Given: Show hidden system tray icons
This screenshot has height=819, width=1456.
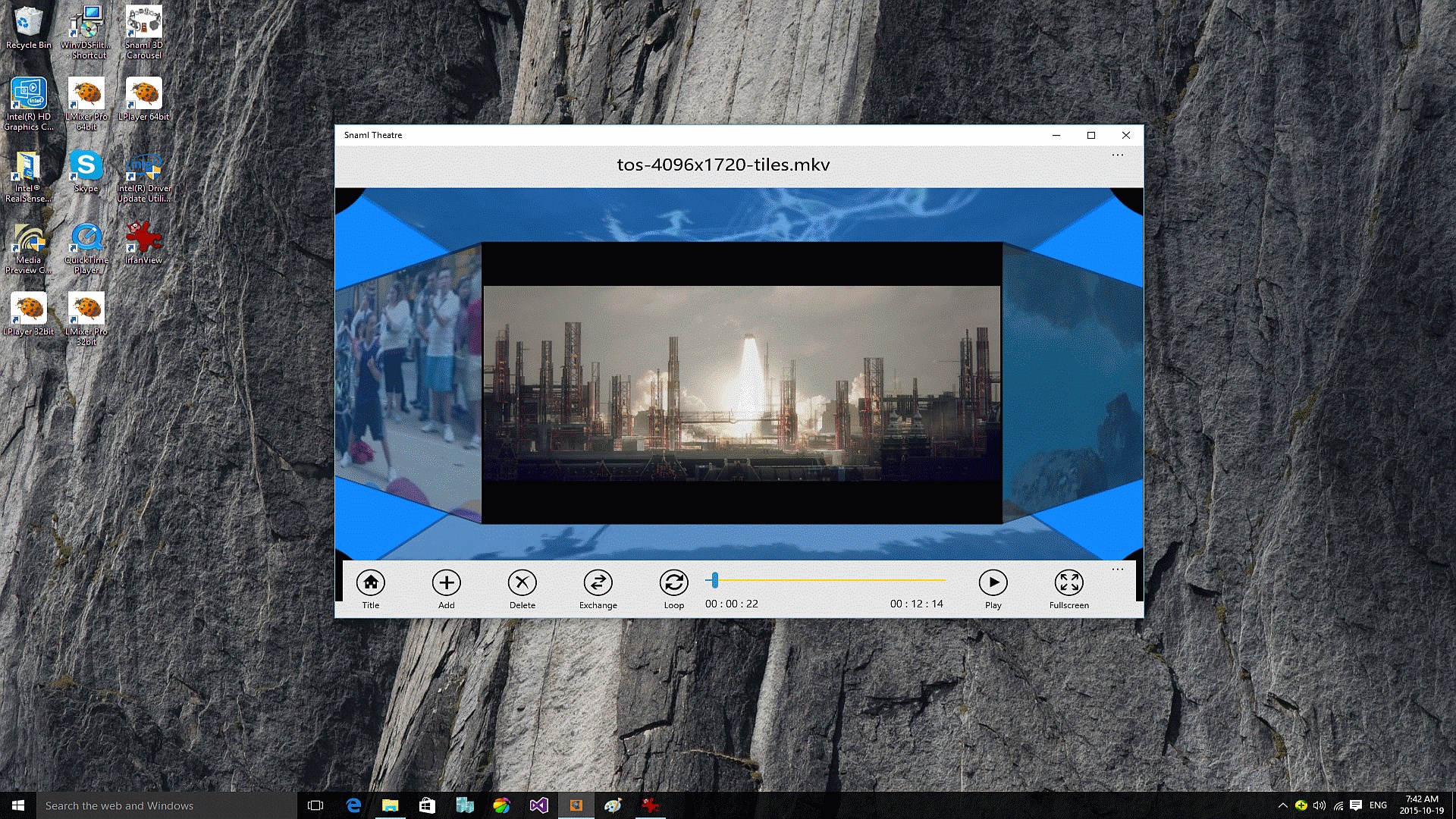Looking at the screenshot, I should click(1282, 805).
